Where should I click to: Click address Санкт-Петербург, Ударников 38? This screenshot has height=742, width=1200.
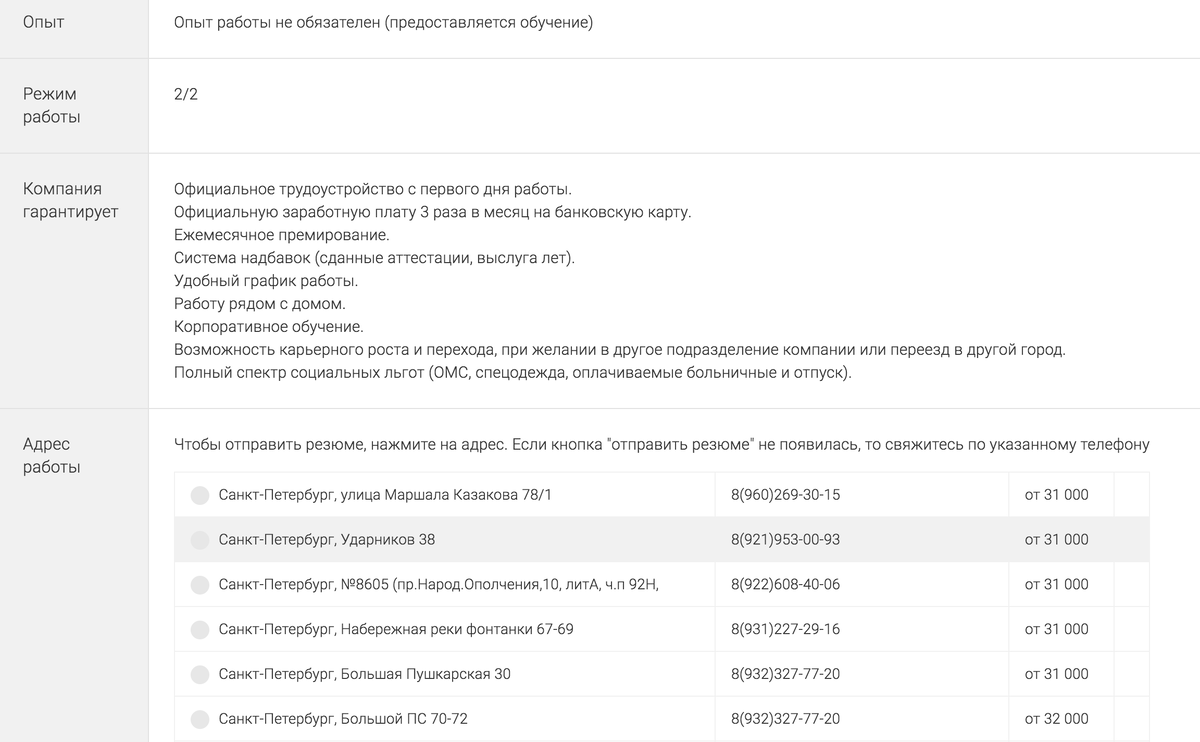pyautogui.click(x=327, y=540)
